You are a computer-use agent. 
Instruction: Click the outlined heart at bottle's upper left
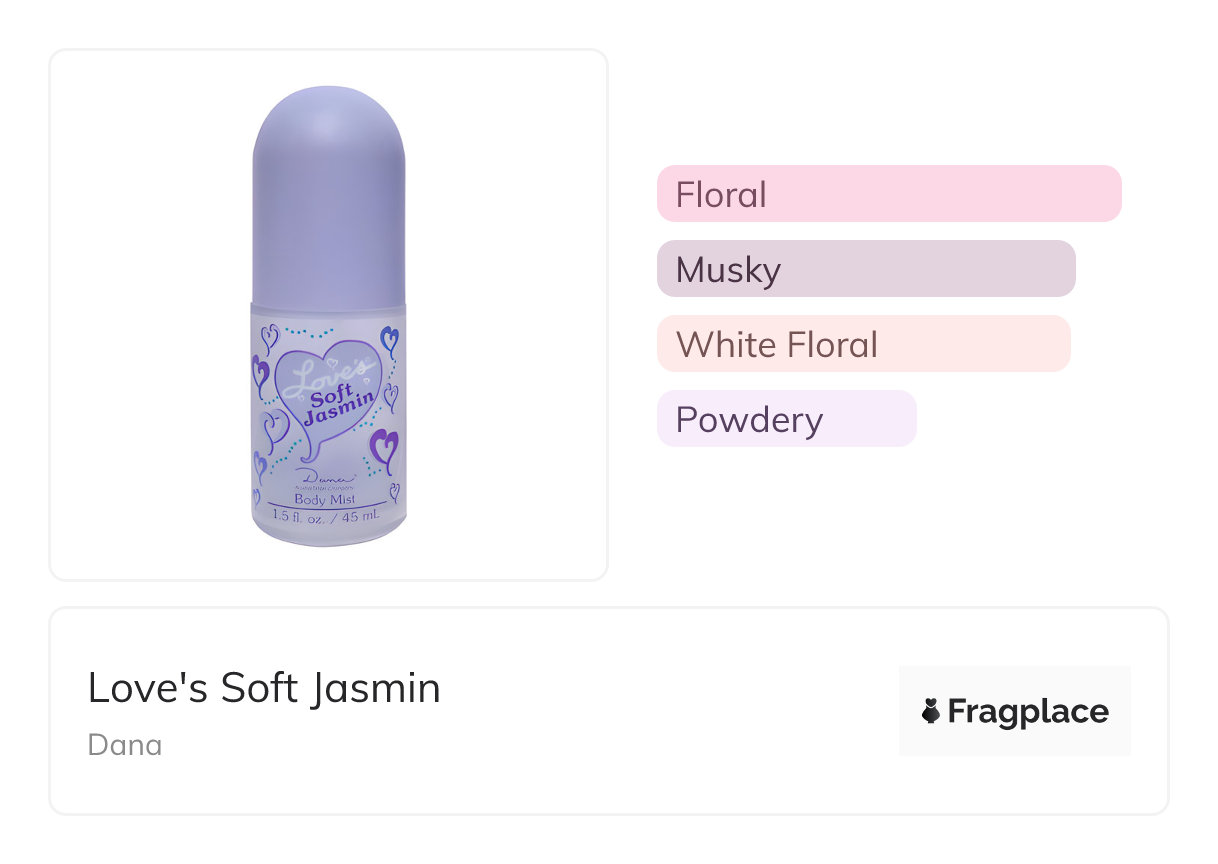269,338
